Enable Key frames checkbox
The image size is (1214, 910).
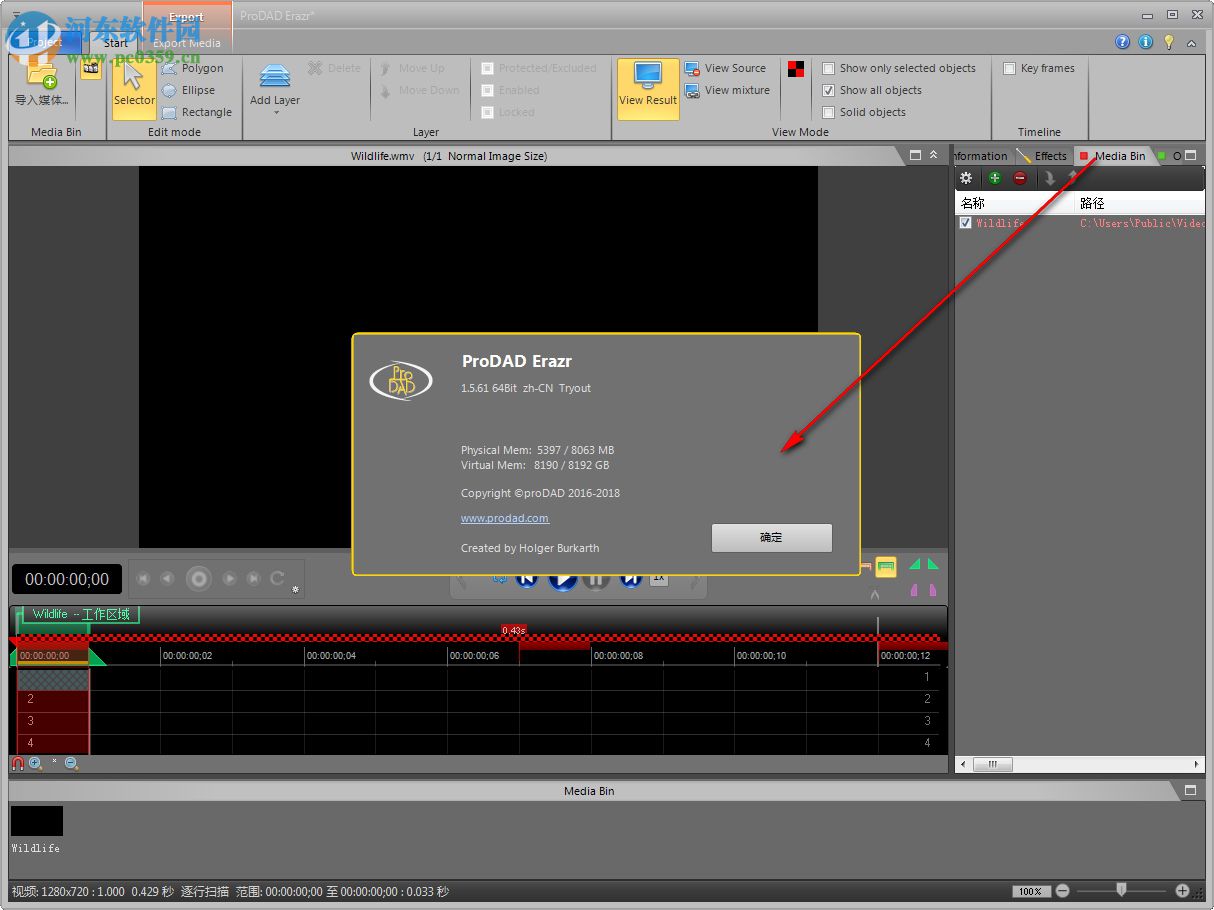tap(1009, 68)
